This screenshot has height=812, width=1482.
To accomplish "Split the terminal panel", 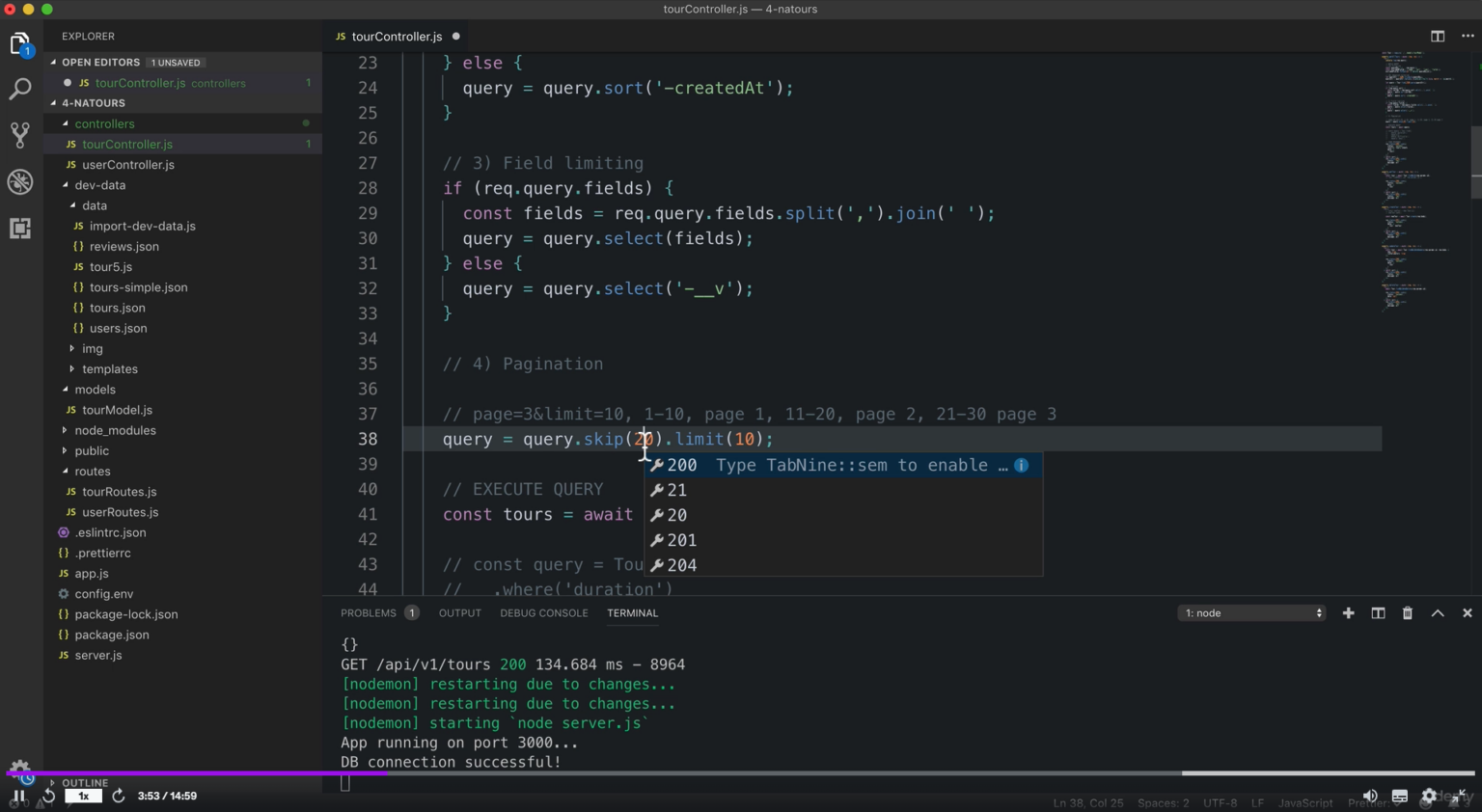I will [x=1378, y=613].
